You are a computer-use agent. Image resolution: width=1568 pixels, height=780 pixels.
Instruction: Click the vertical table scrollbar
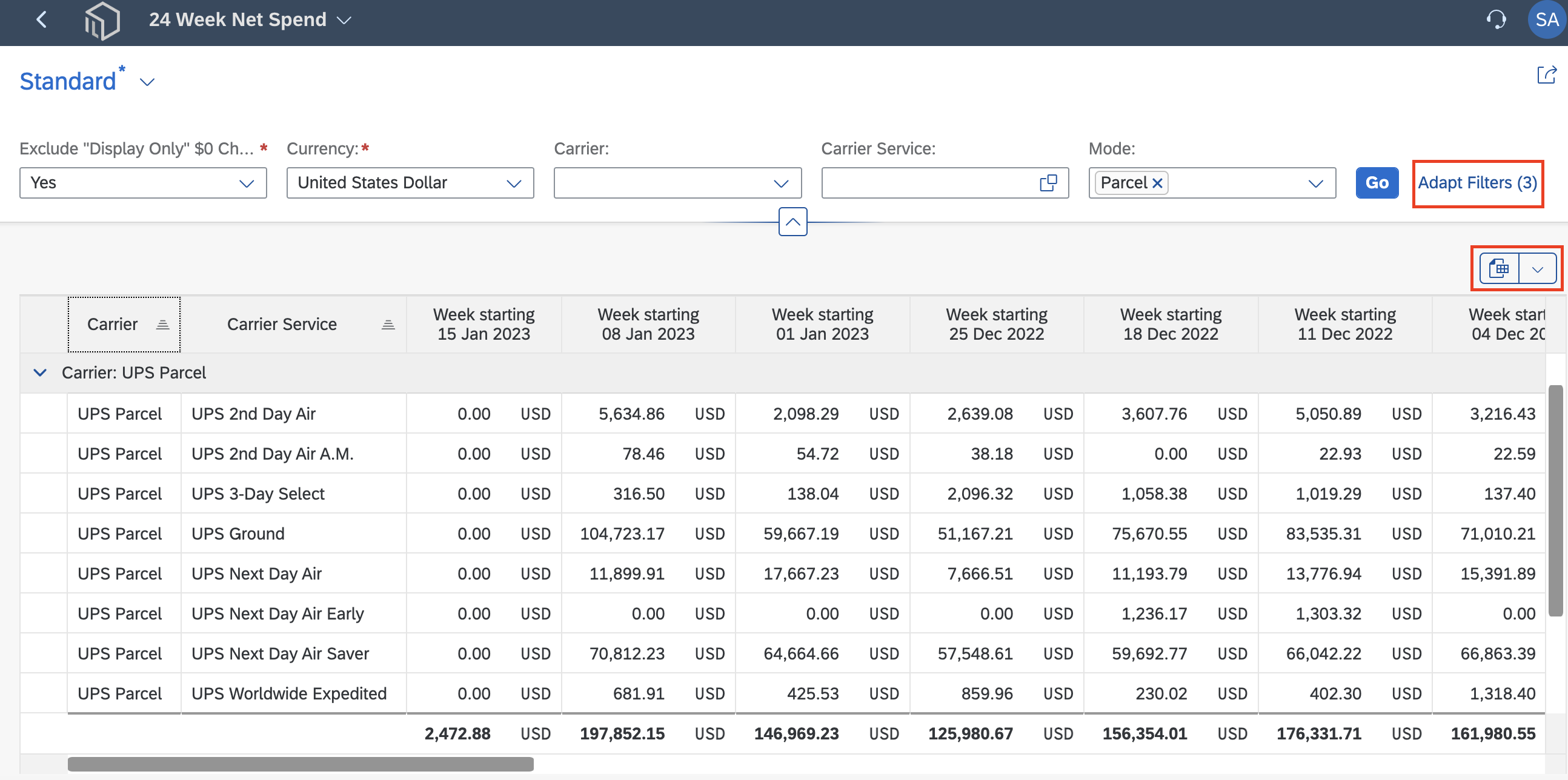pos(1556,501)
